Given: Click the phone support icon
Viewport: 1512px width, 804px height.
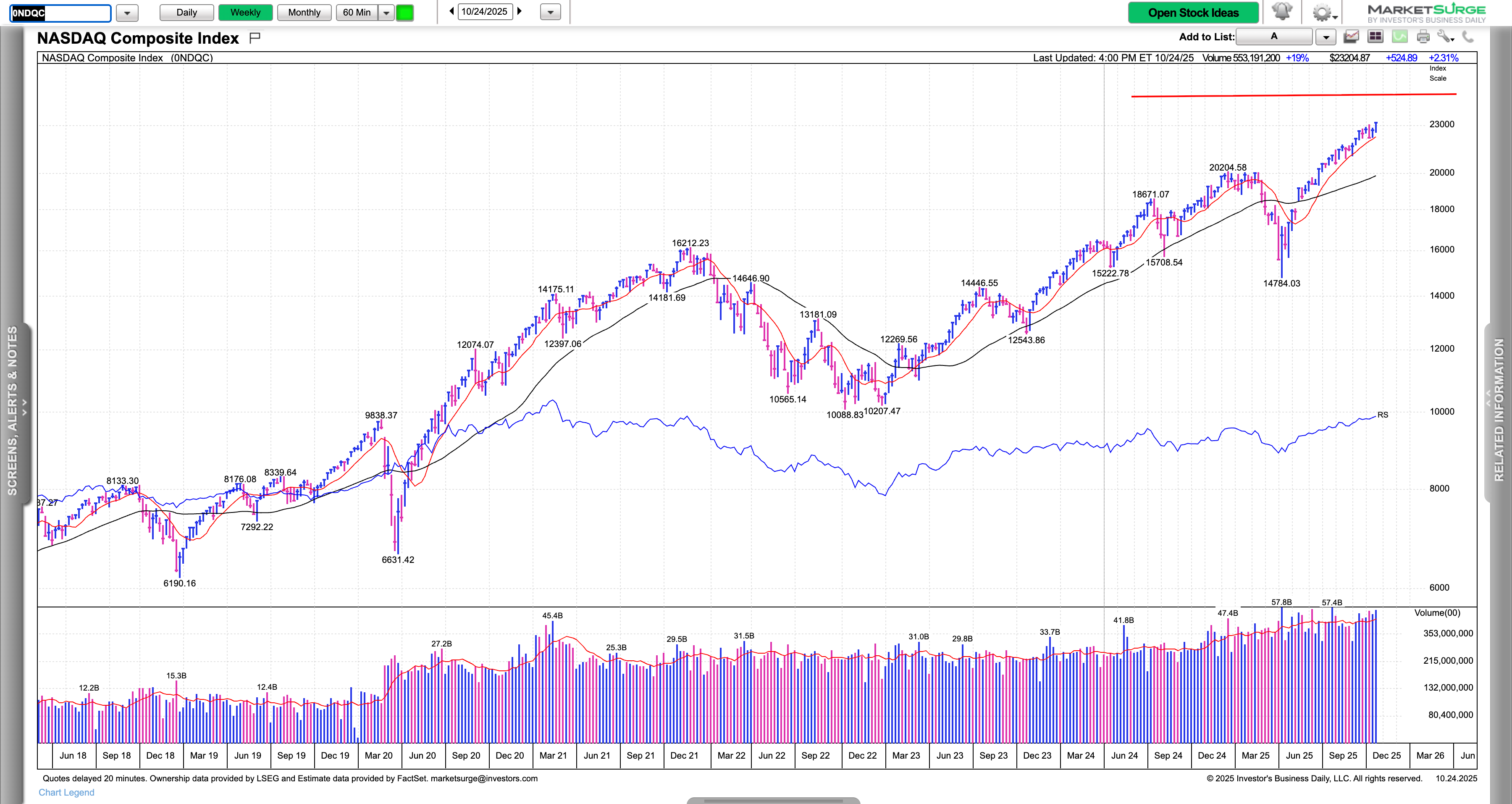Looking at the screenshot, I should coord(1468,37).
